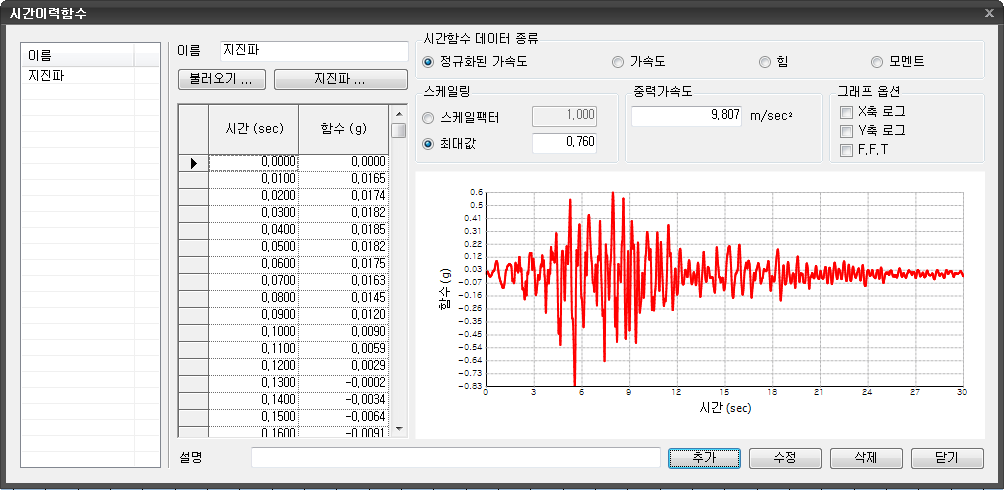1004x490 pixels.
Task: Enable the X축 로그 checkbox
Action: point(847,111)
